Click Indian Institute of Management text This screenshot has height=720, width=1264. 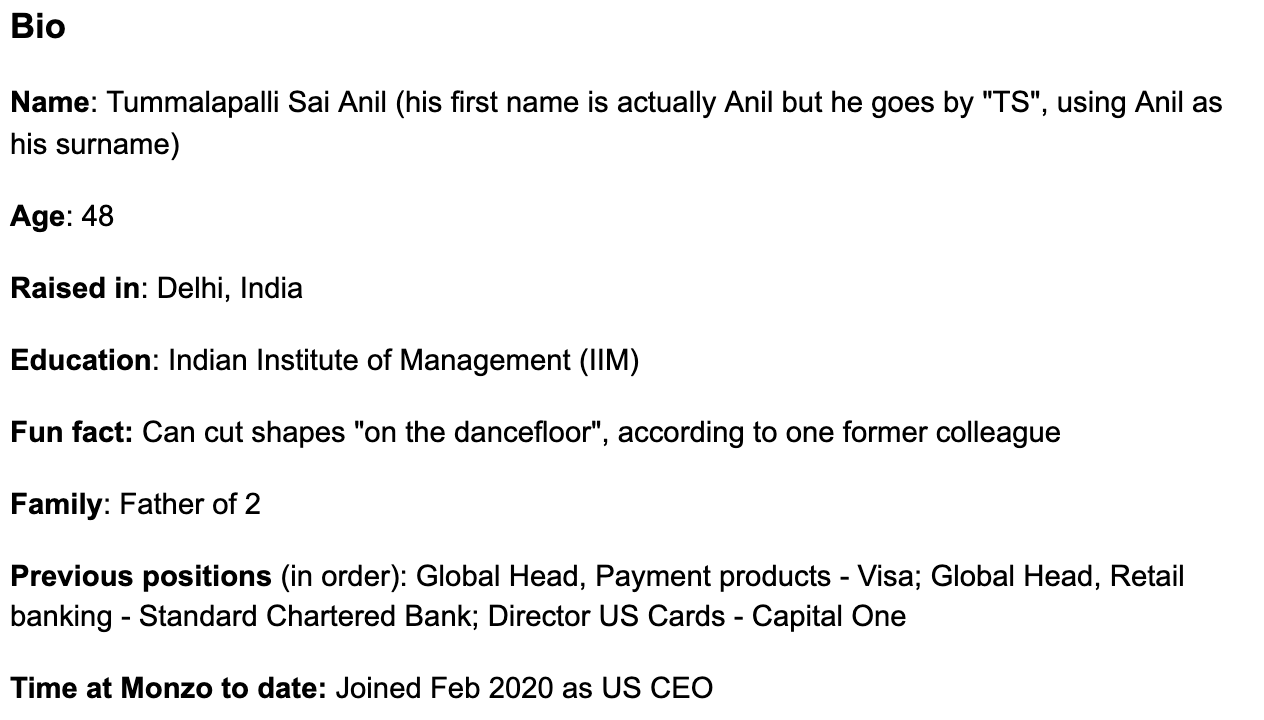pyautogui.click(x=369, y=360)
